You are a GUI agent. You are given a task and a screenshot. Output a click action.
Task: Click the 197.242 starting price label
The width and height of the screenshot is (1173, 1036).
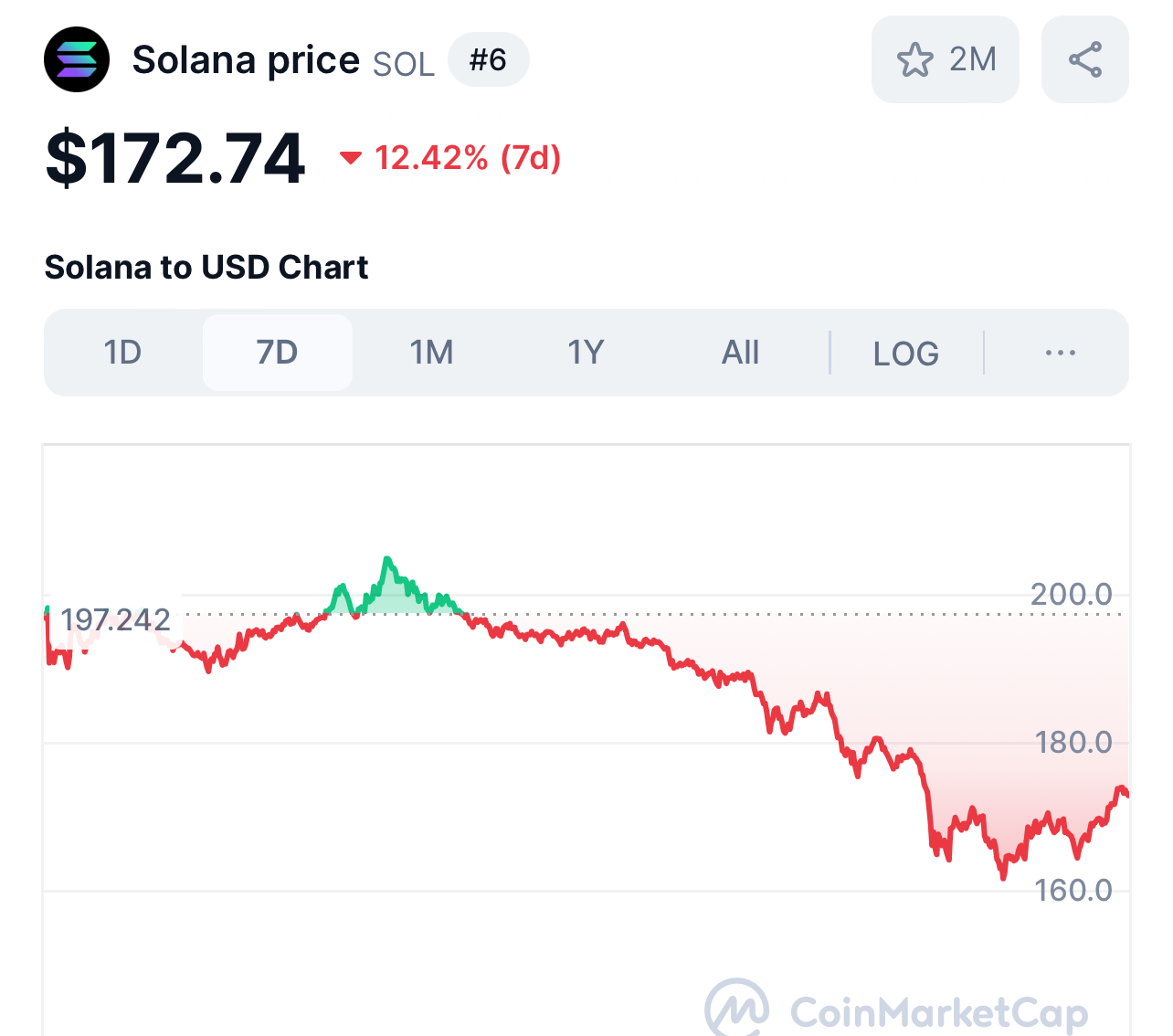[x=115, y=620]
